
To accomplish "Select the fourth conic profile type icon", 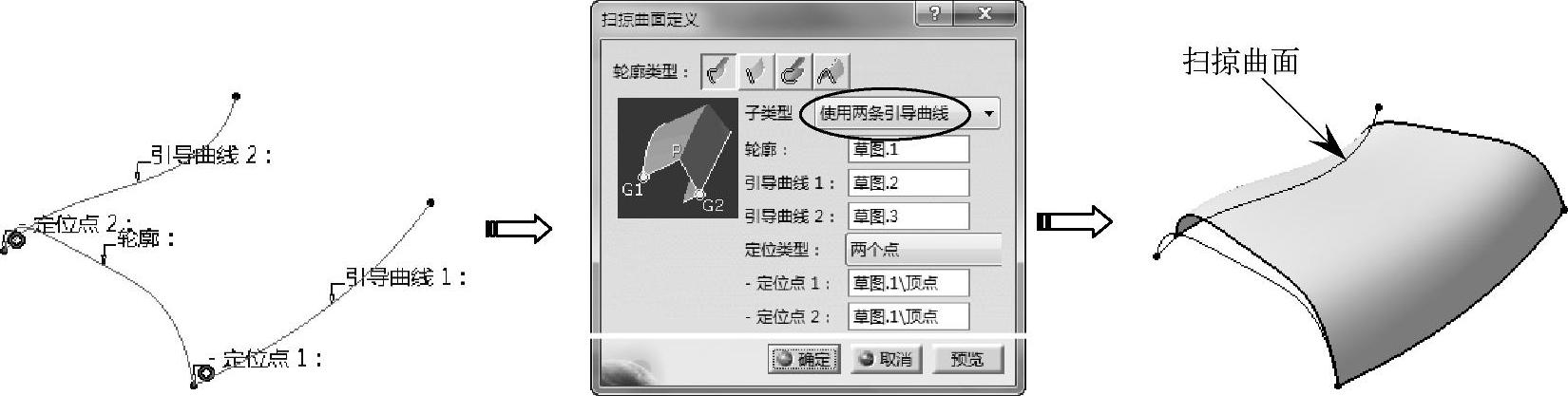I will click(x=832, y=71).
